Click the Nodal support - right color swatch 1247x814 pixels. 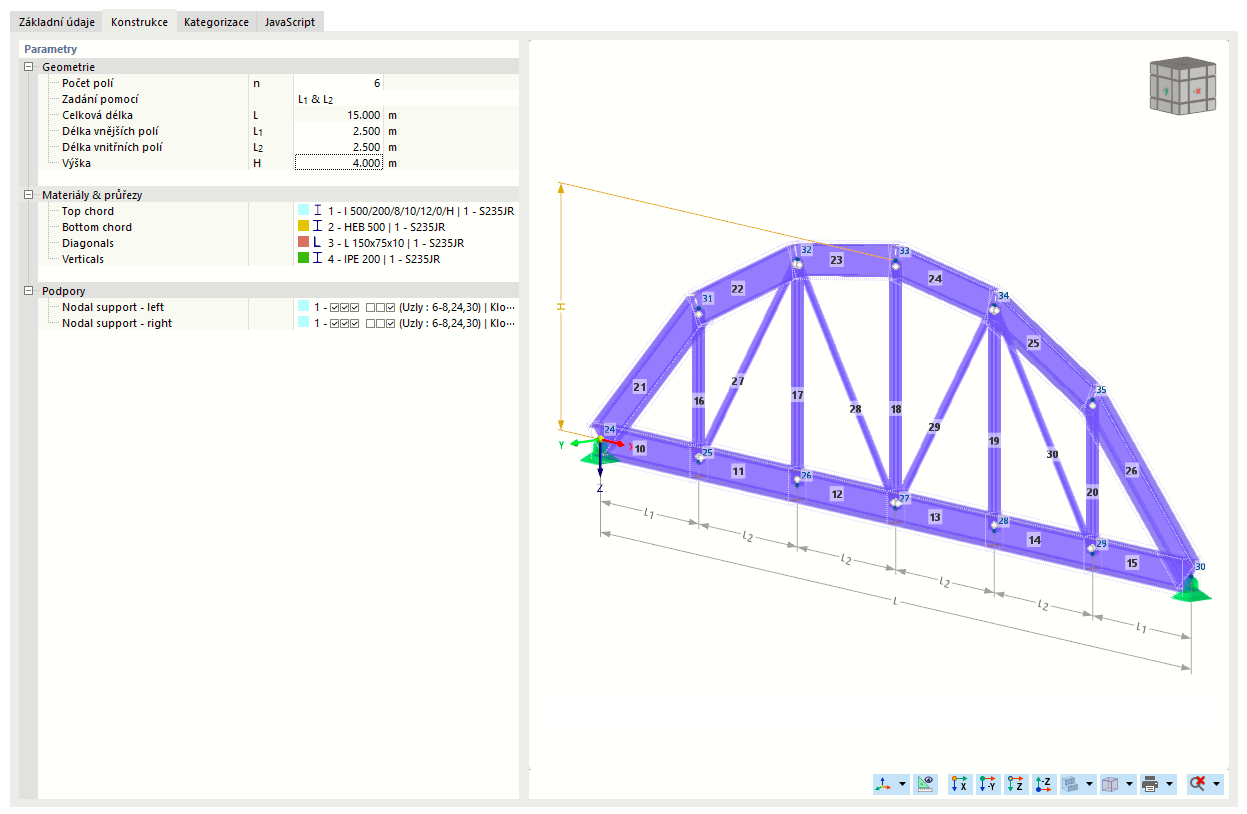coord(303,323)
